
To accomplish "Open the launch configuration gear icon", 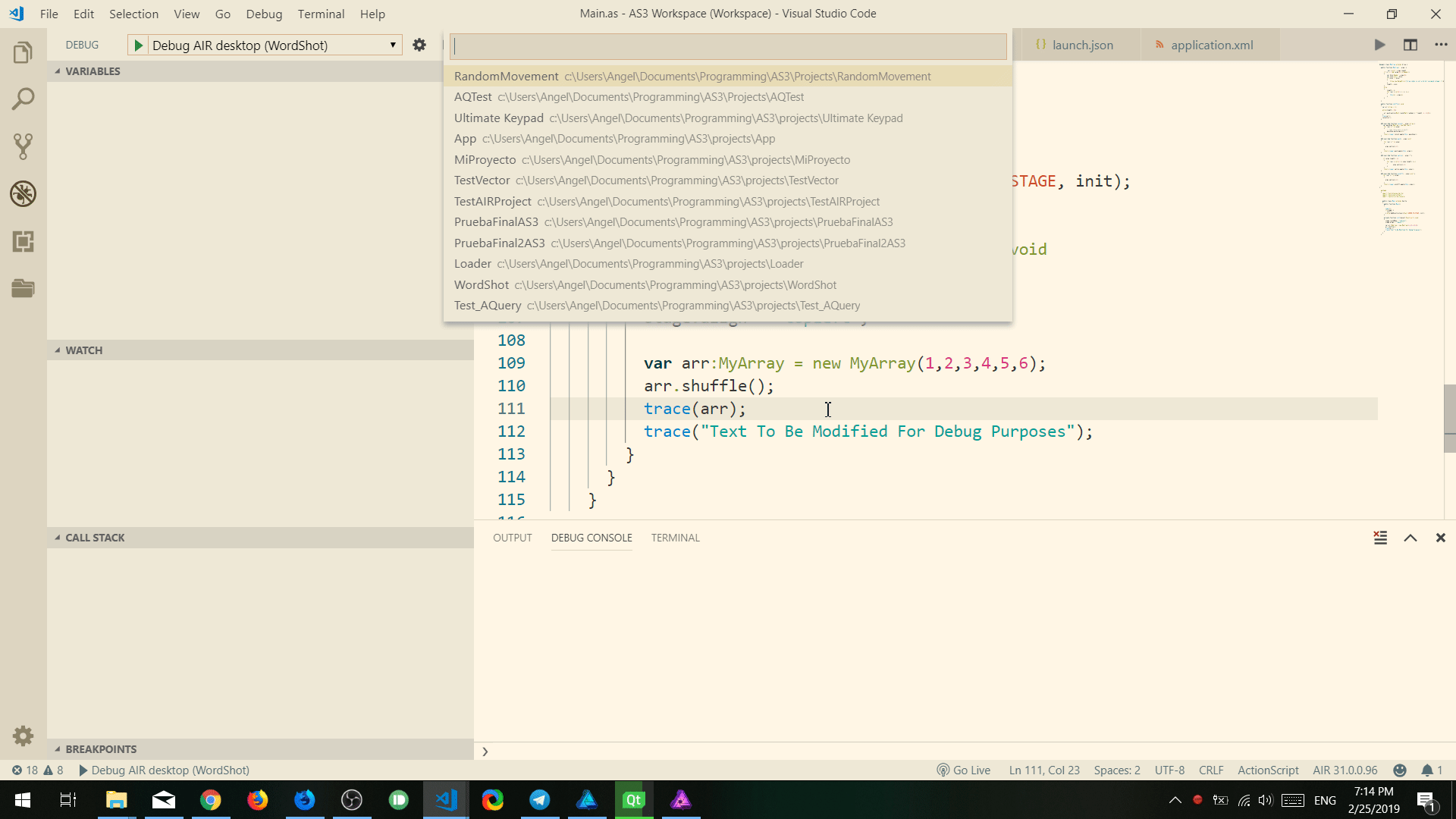I will [x=419, y=45].
